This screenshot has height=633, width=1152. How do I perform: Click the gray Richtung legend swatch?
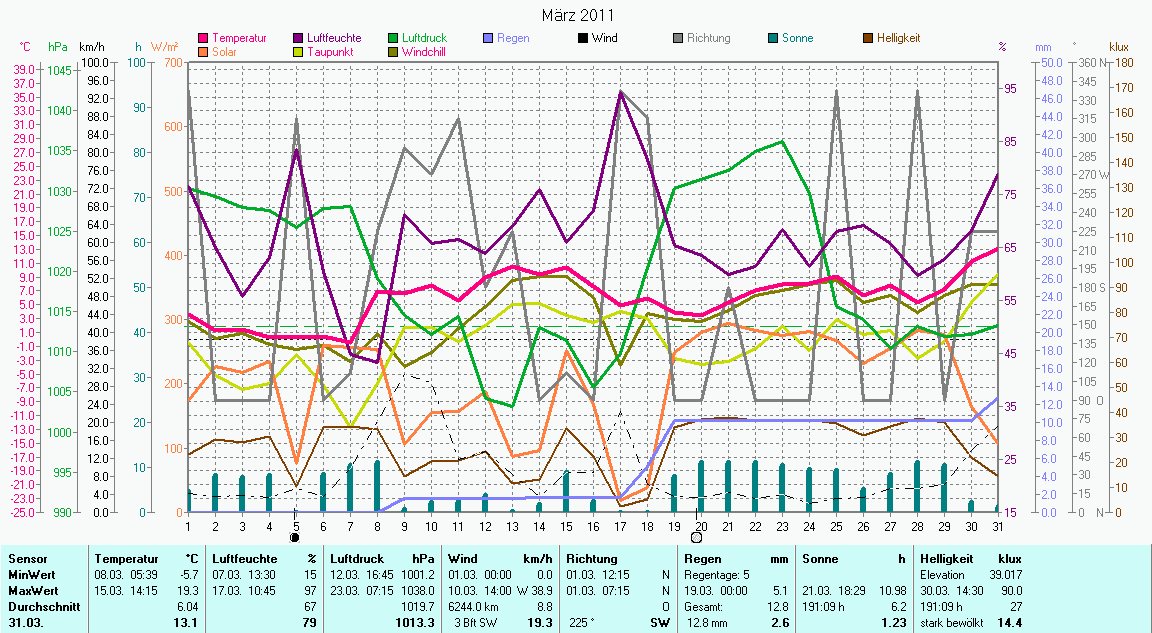678,38
